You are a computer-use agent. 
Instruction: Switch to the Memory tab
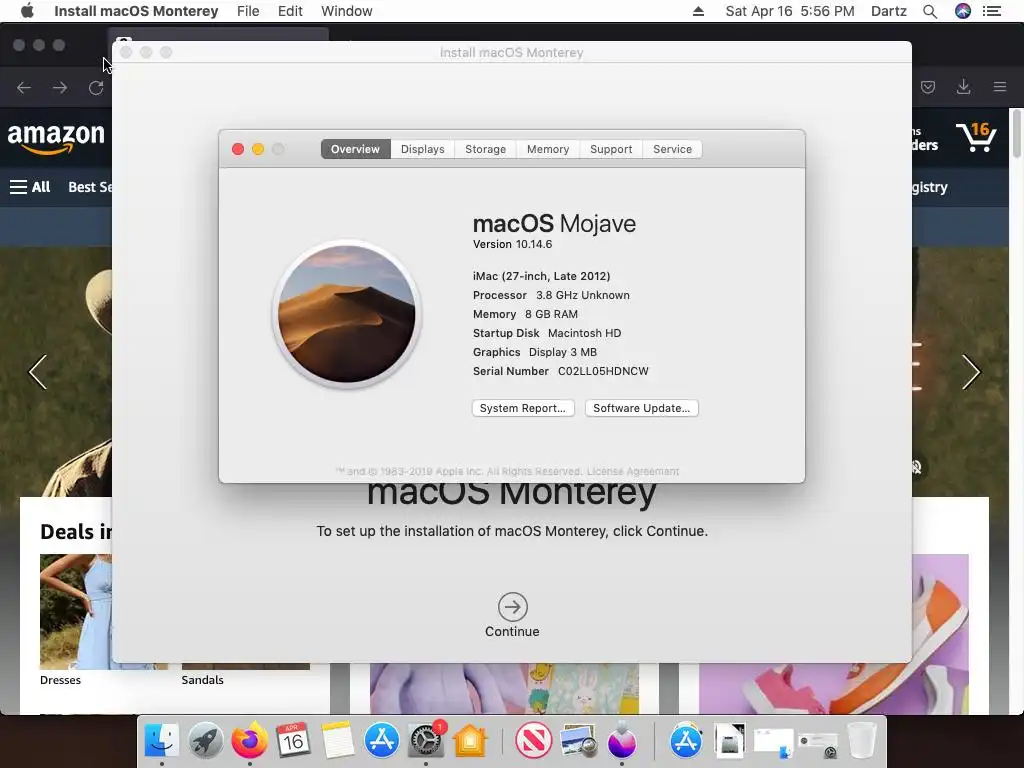tap(548, 149)
